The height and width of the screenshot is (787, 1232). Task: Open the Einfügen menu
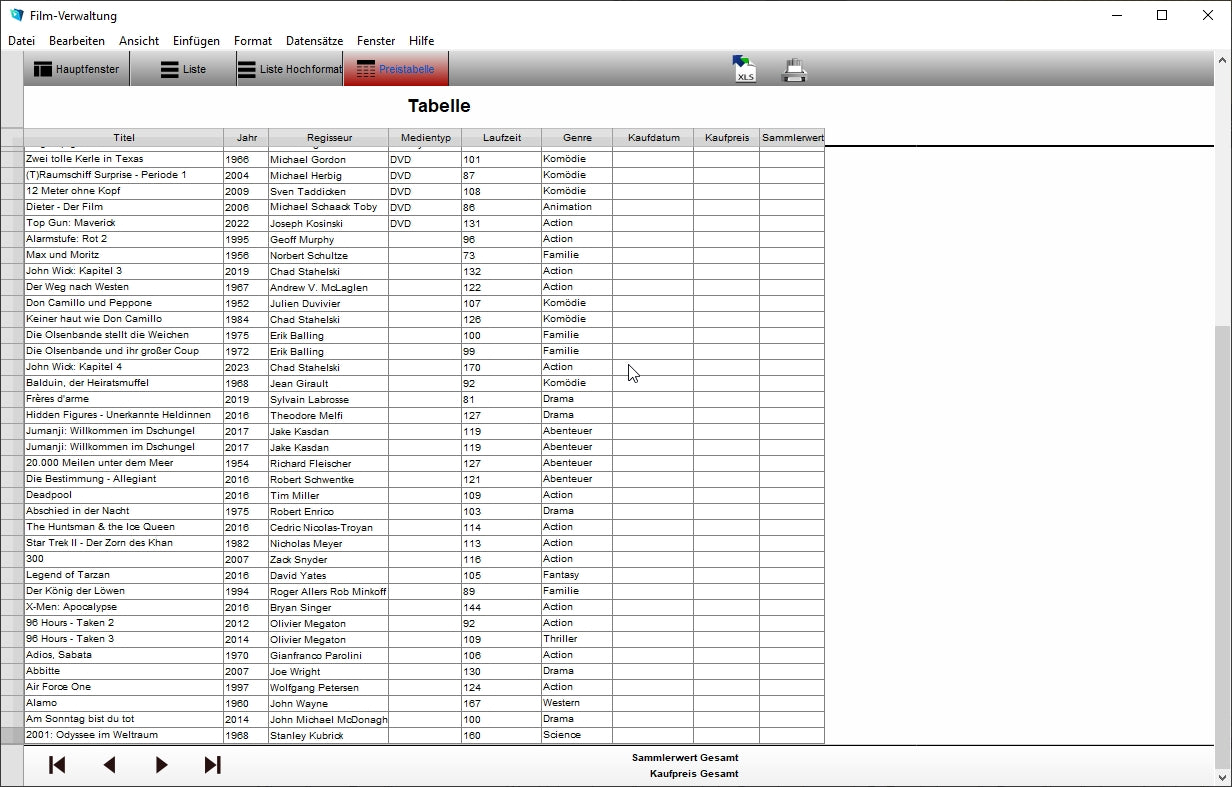point(196,41)
